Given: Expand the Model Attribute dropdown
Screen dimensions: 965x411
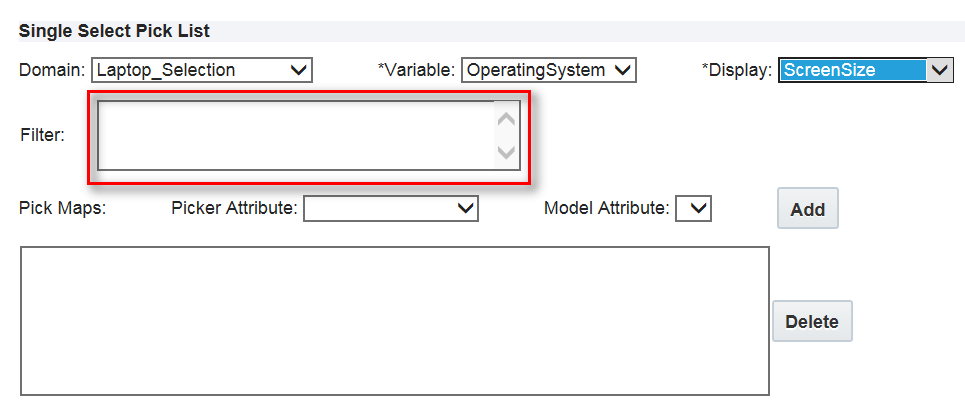Looking at the screenshot, I should (694, 208).
